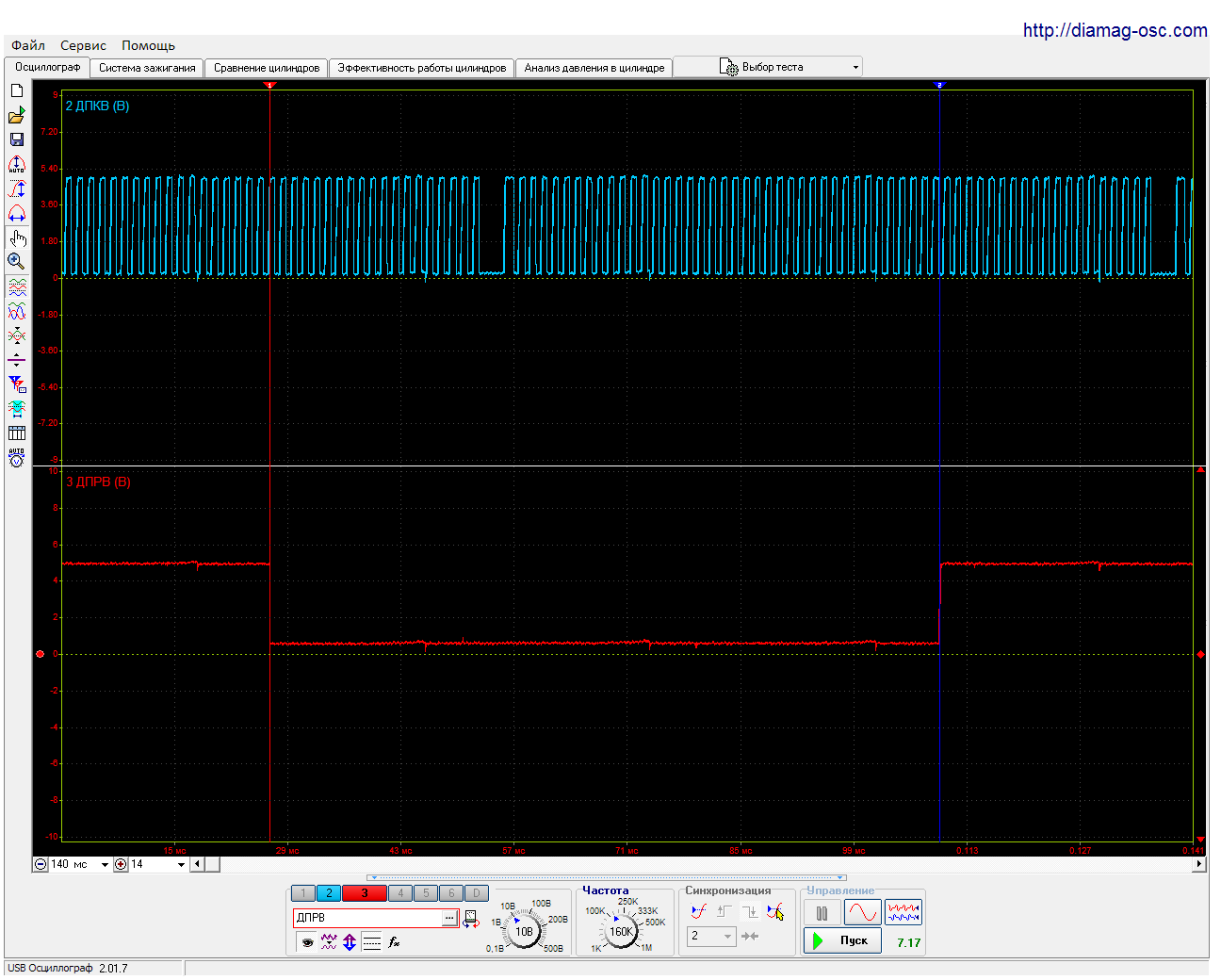Viewport: 1221px width, 980px height.
Task: Open the fx math function icon
Action: [394, 941]
